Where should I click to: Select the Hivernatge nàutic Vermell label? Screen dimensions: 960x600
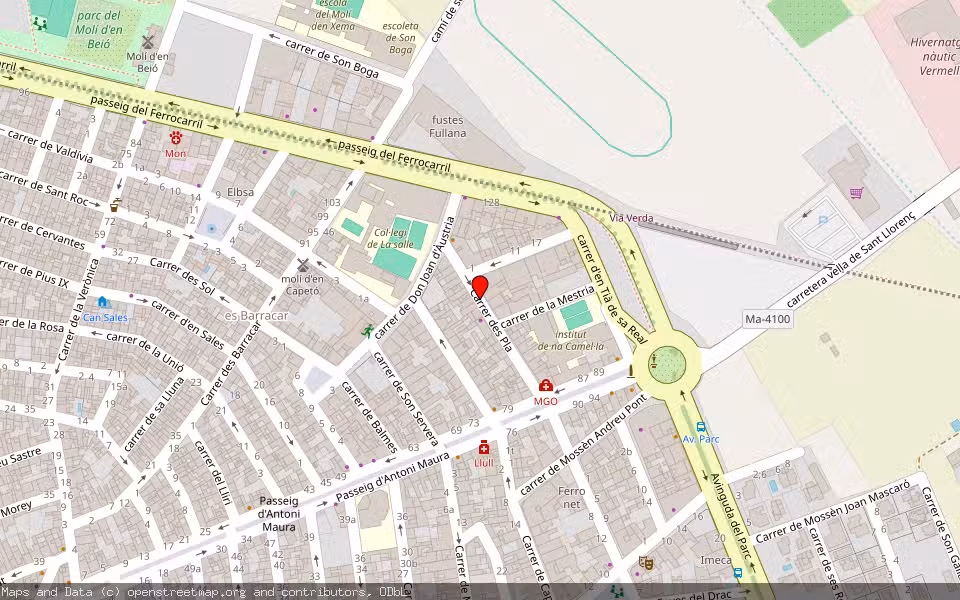(936, 56)
